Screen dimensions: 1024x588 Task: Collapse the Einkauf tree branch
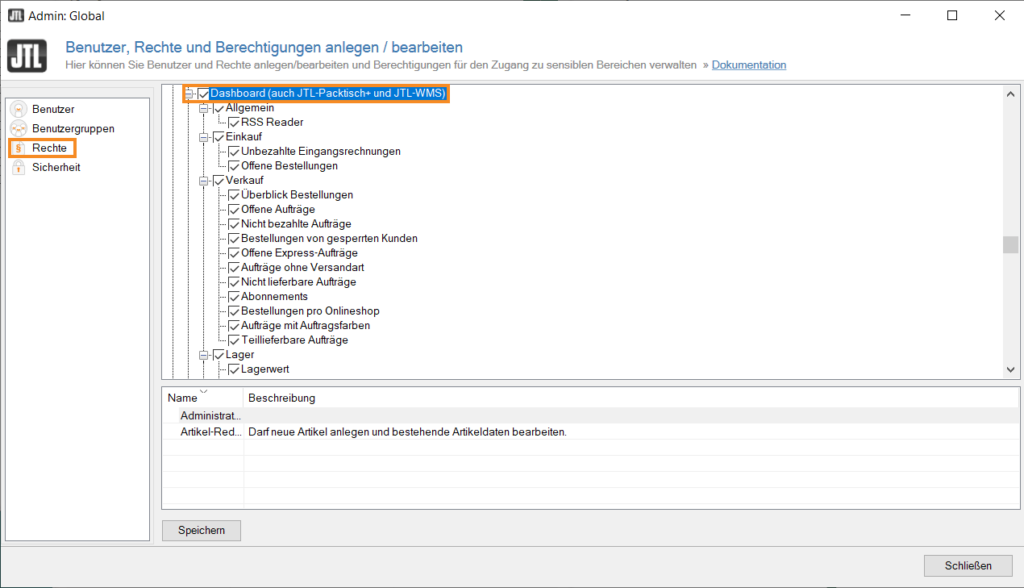(x=205, y=137)
